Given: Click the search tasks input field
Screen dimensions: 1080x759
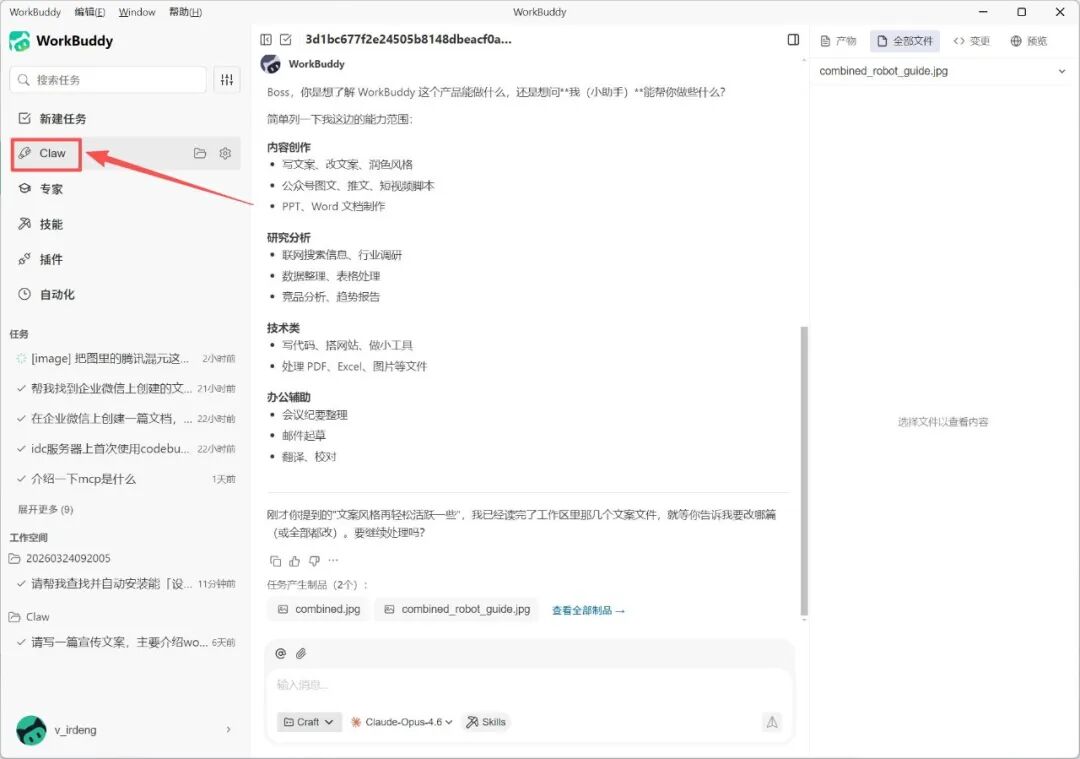Looking at the screenshot, I should pyautogui.click(x=108, y=80).
